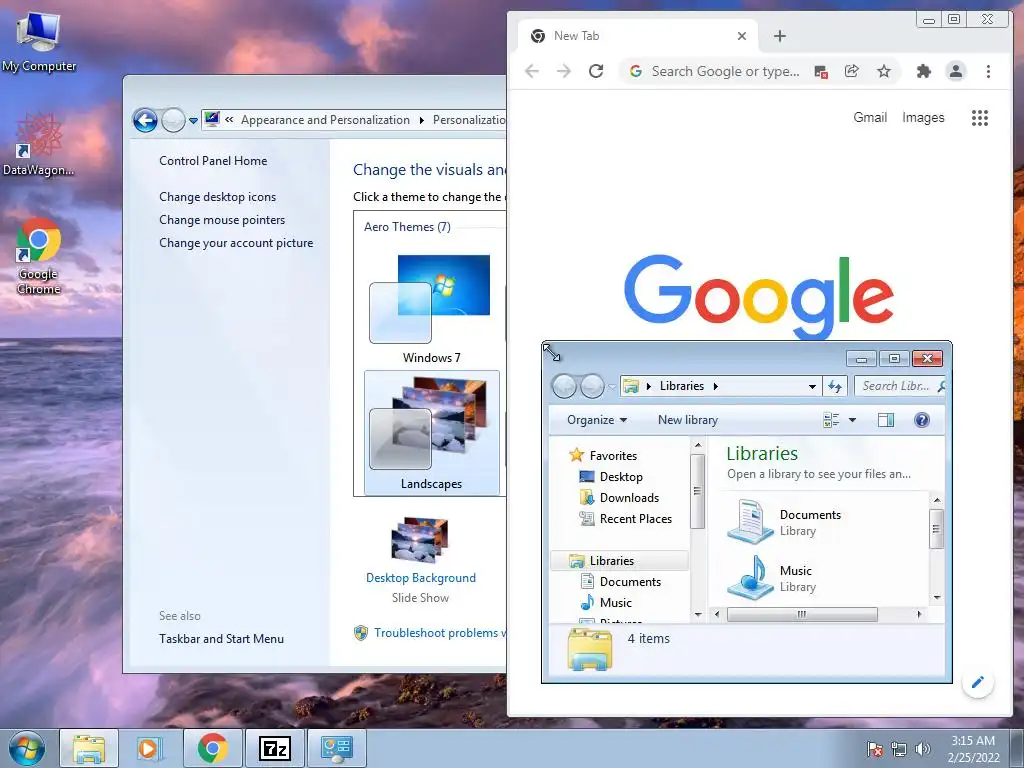The height and width of the screenshot is (768, 1024).
Task: Click Control Panel Home link
Action: coord(213,161)
